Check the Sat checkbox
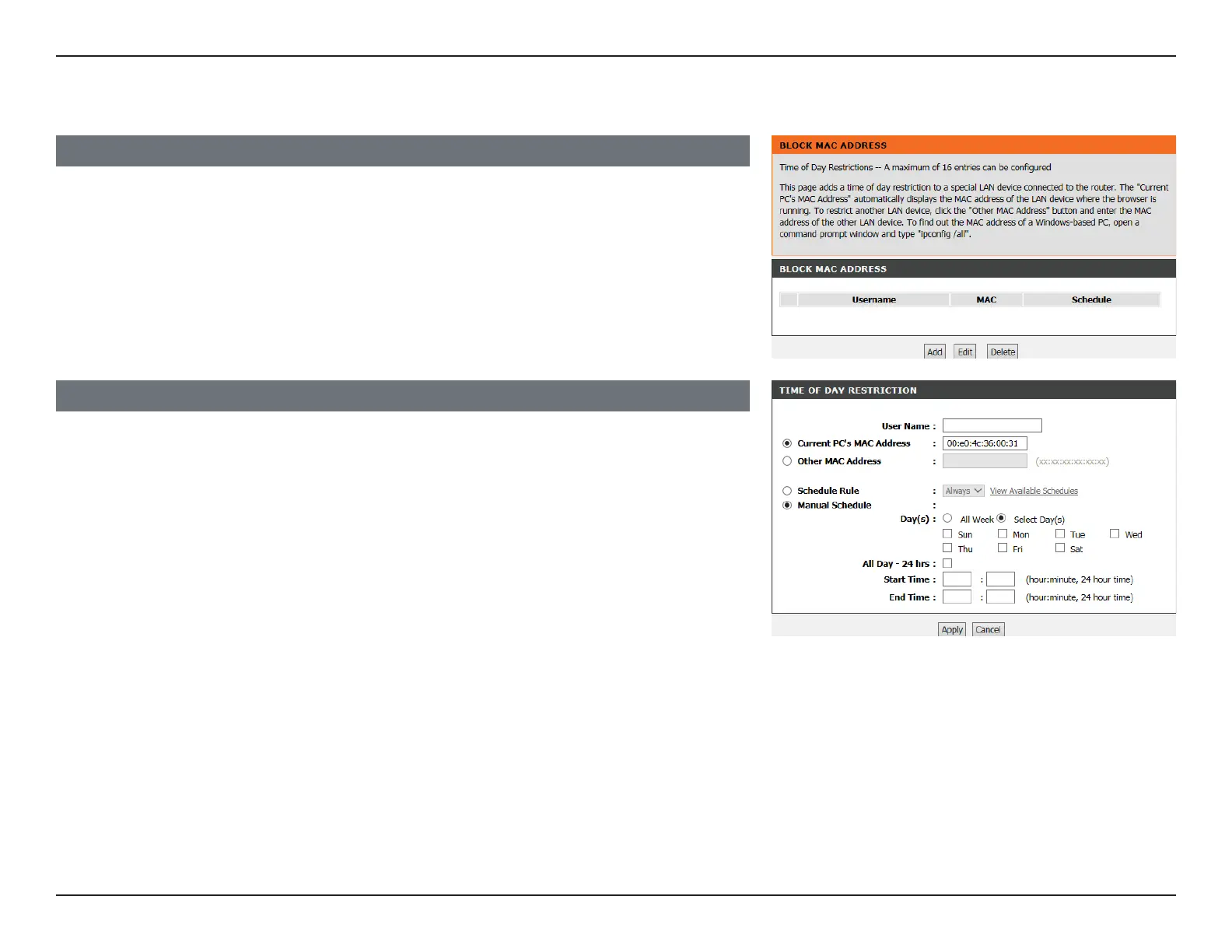 [1060, 548]
